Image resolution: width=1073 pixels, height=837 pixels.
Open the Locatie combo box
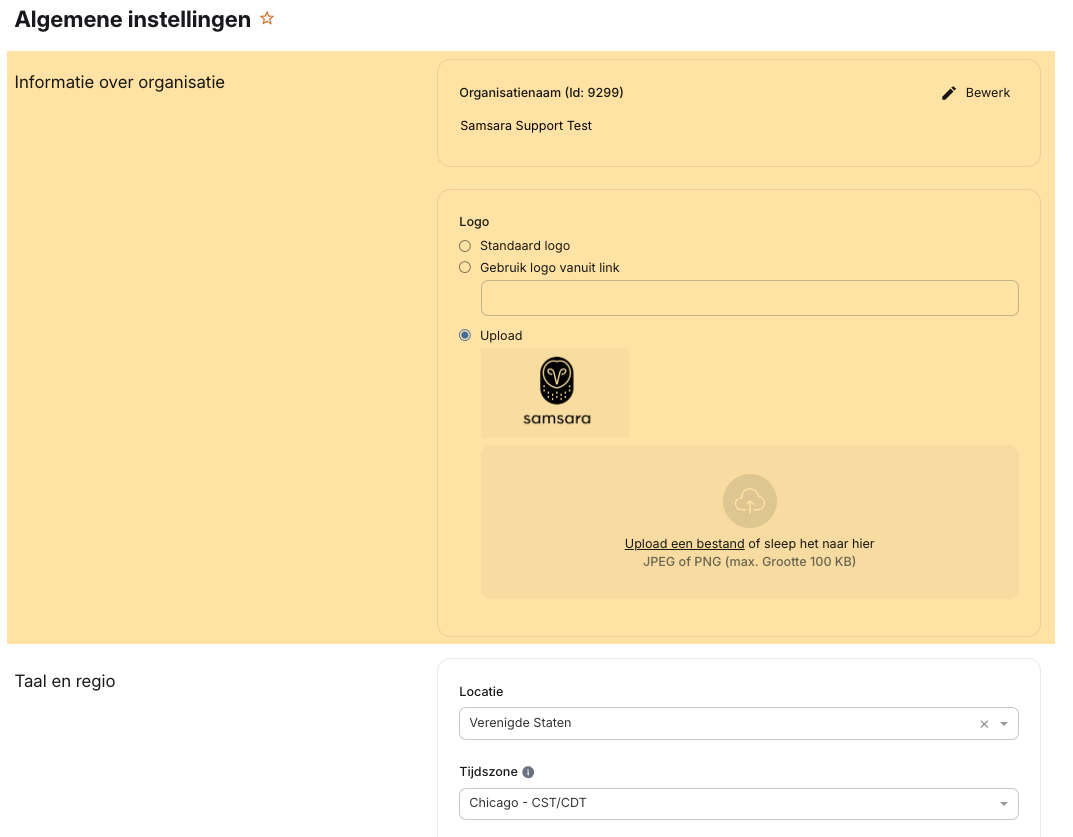(738, 723)
